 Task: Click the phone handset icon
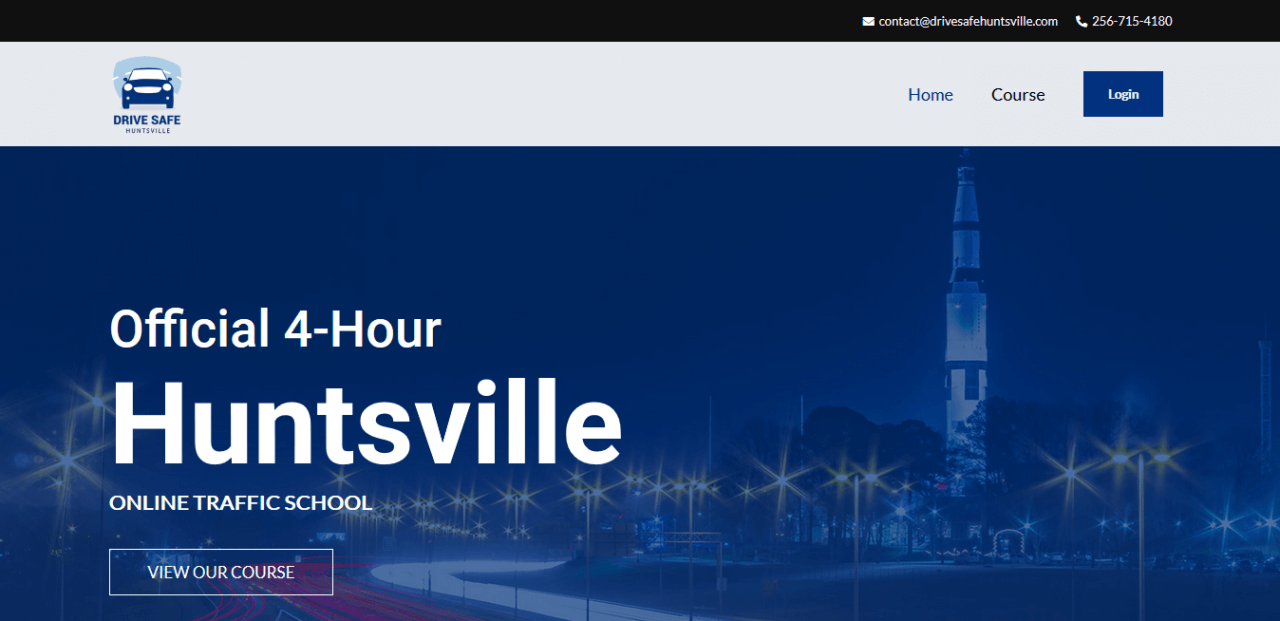[x=1081, y=21]
